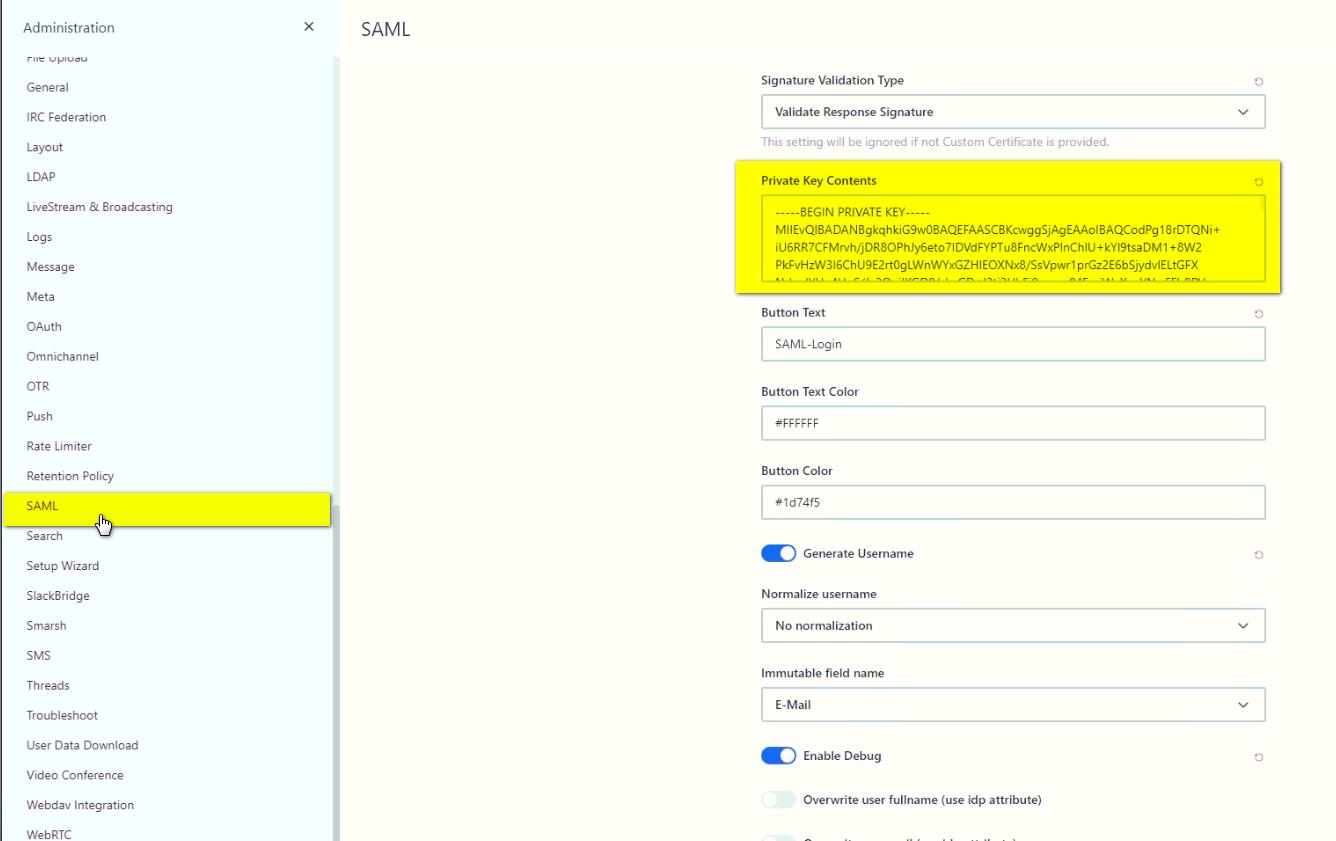
Task: Click the Private Key Contents text area
Action: 1013,238
